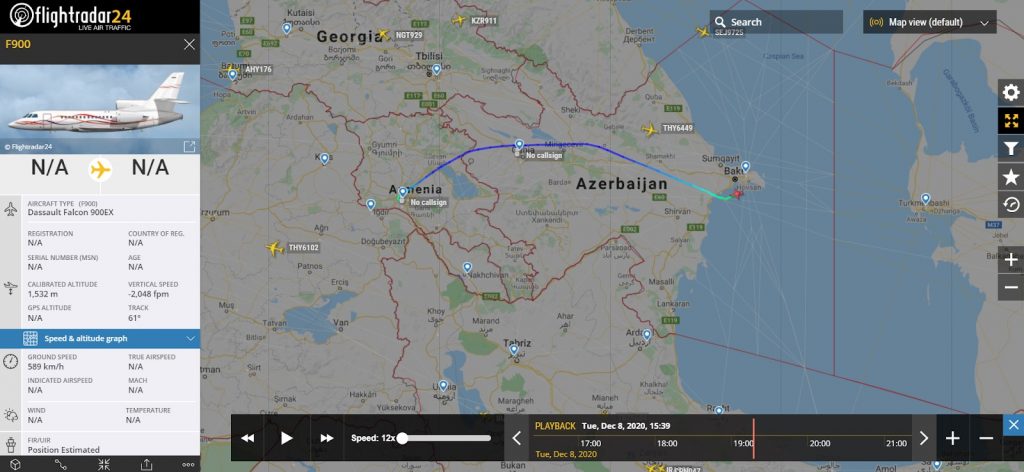Fast forward the playback
This screenshot has height=472, width=1024.
[x=327, y=438]
